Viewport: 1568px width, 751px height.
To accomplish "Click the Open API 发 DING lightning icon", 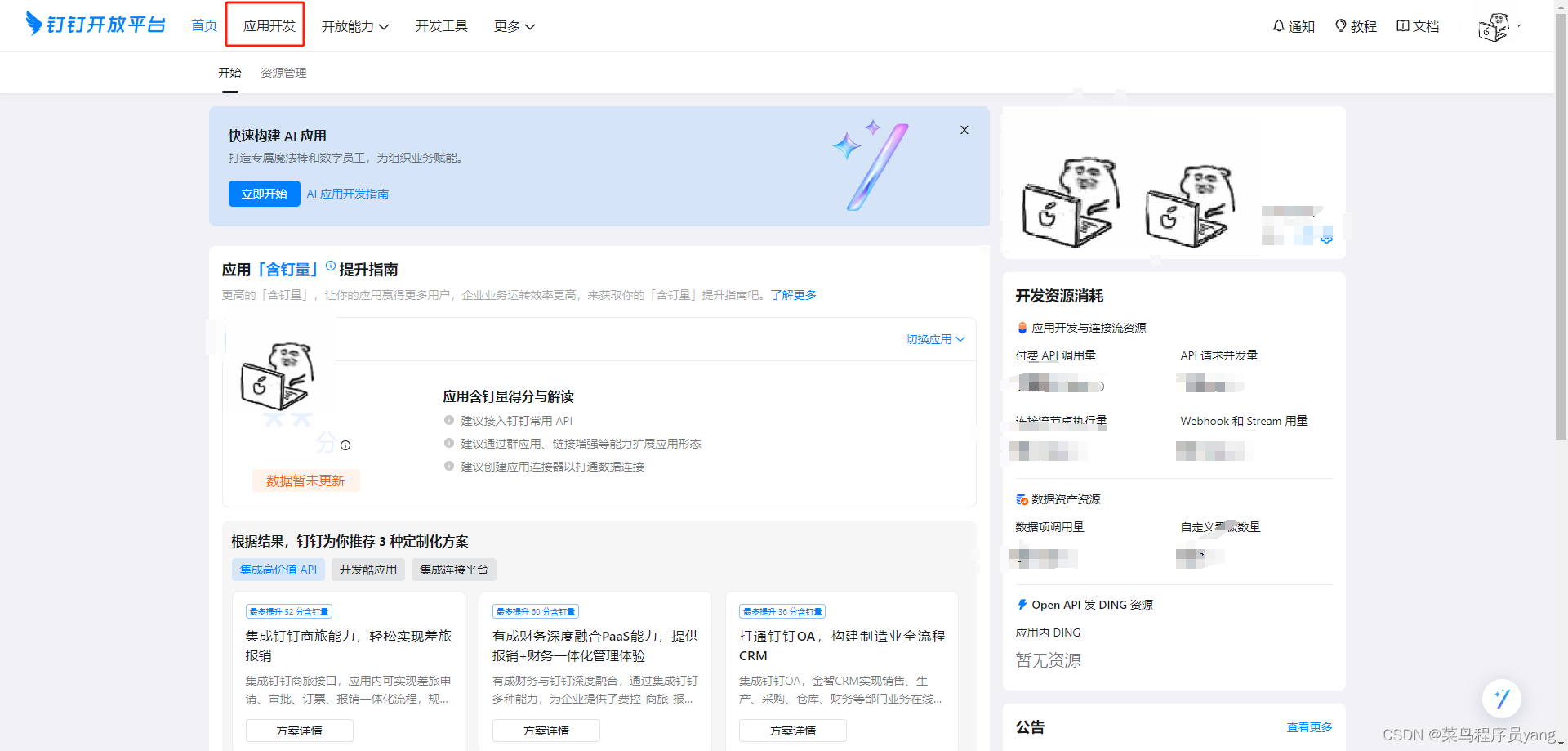I will (x=1022, y=605).
